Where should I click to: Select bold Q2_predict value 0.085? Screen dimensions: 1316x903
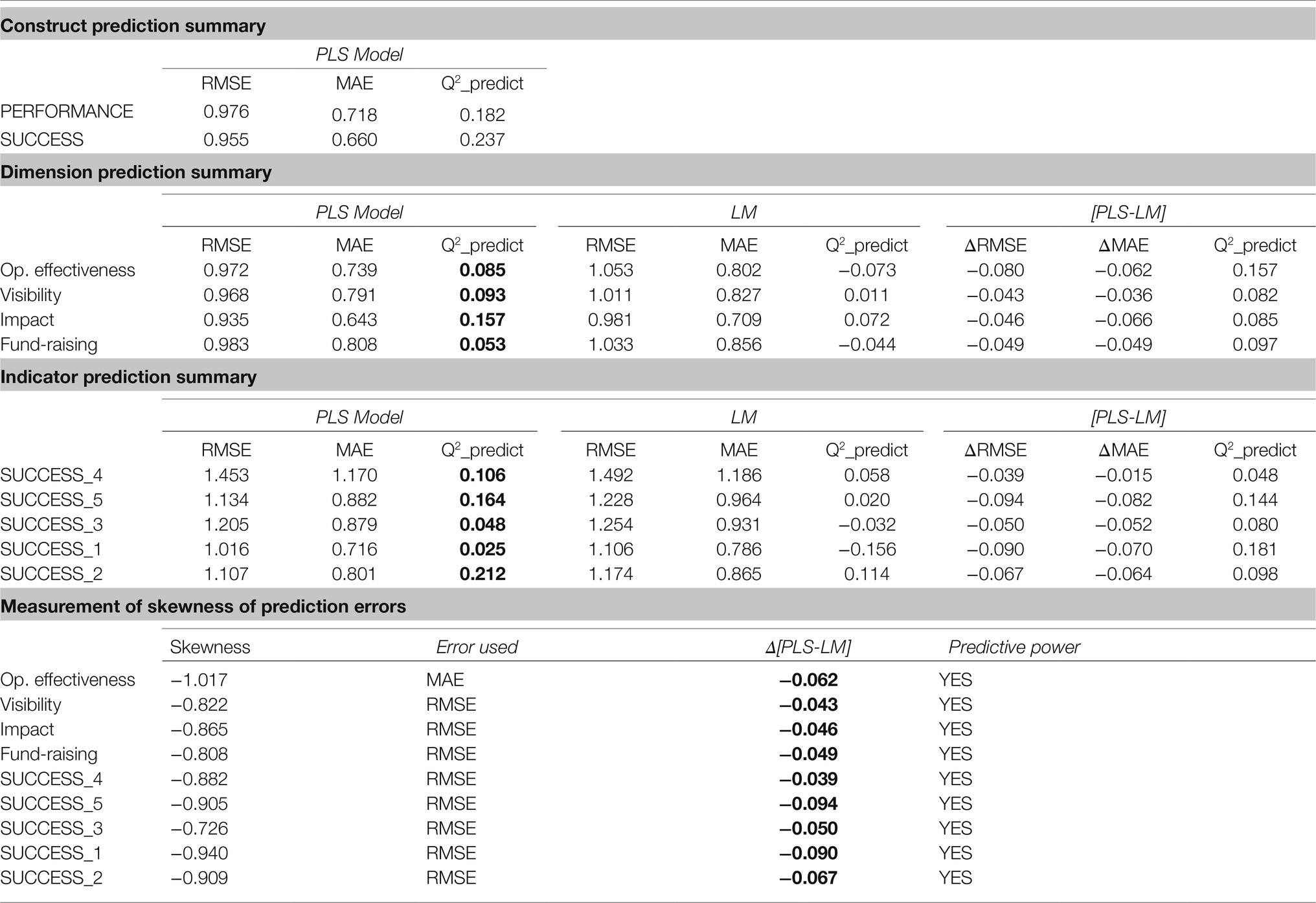[x=482, y=271]
